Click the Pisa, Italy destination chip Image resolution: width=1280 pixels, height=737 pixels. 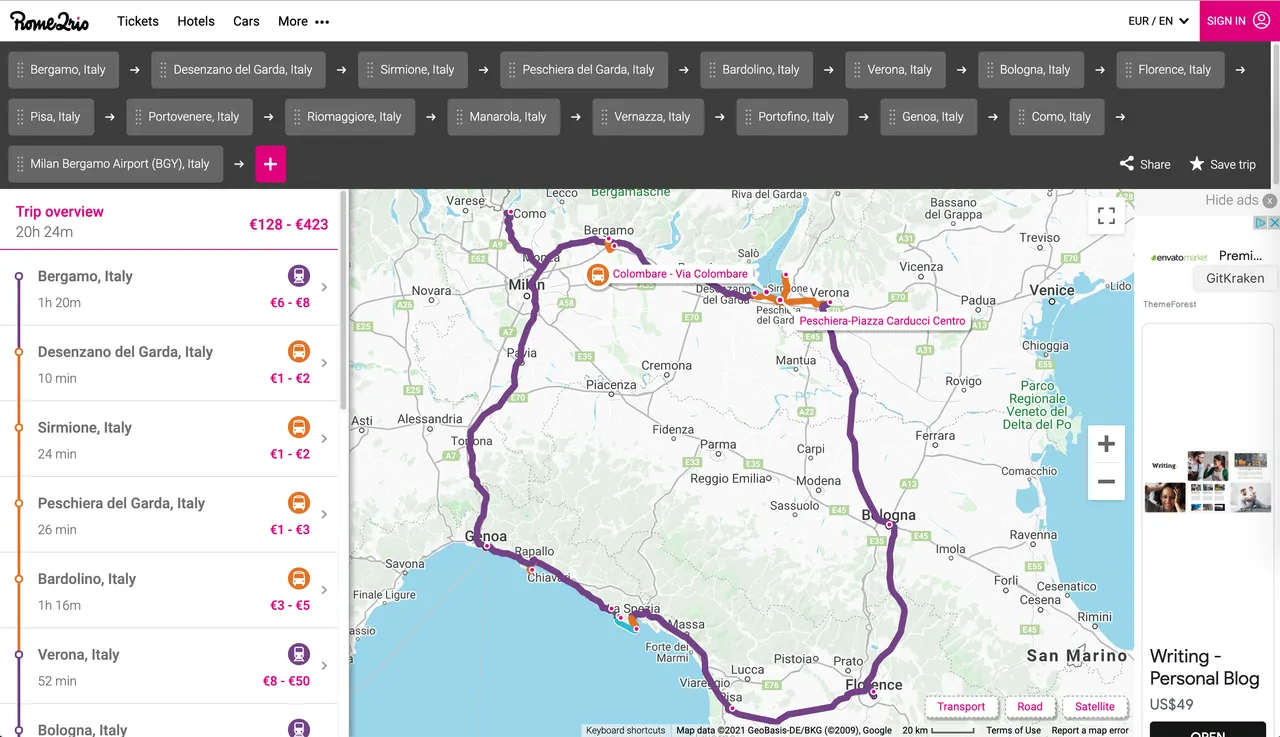[x=51, y=117]
